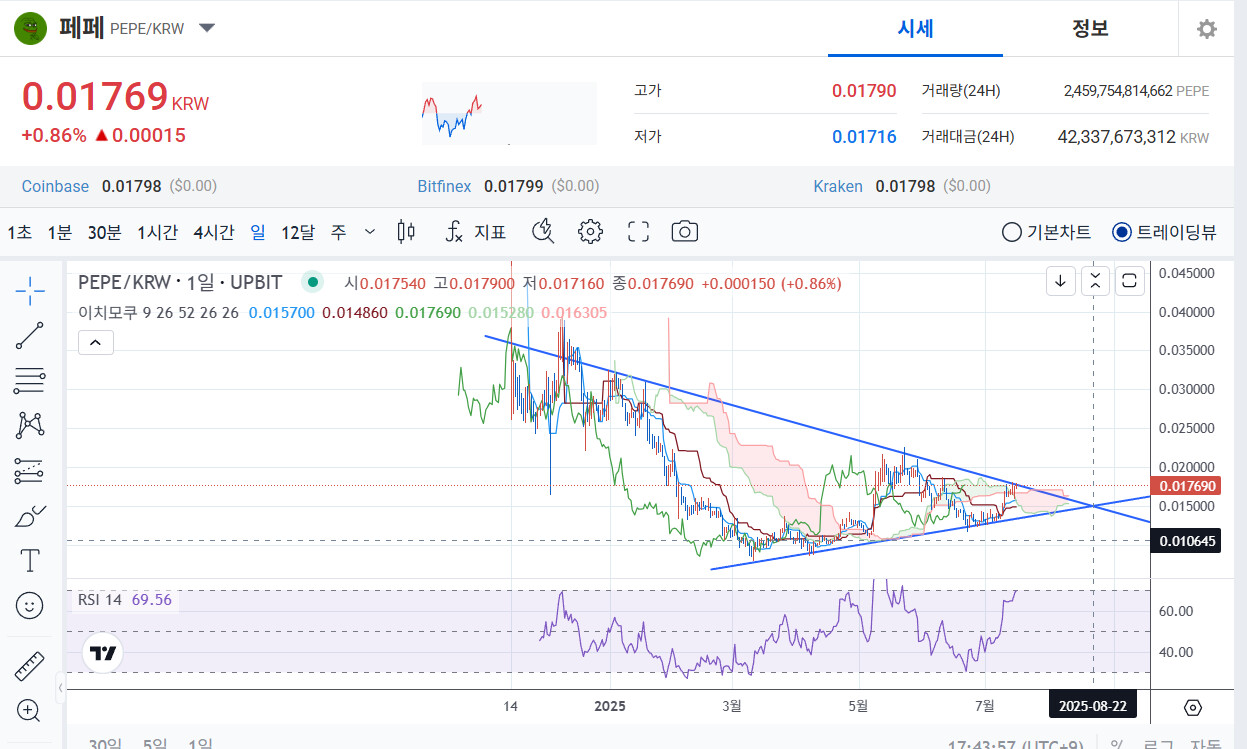Take a chart snapshot with camera icon
This screenshot has width=1247, height=749.
[684, 232]
